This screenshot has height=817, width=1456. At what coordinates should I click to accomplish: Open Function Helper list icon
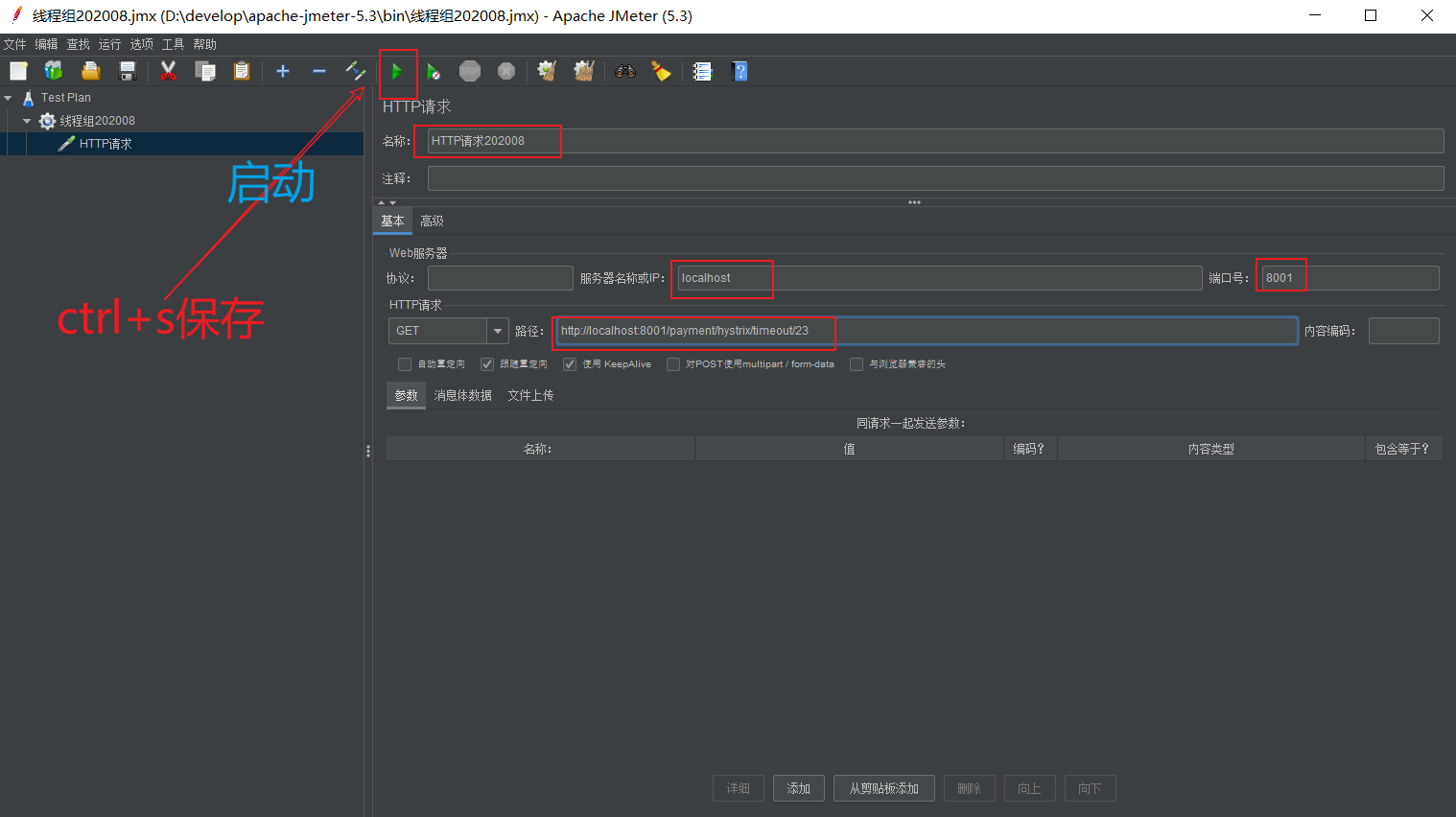tap(703, 71)
